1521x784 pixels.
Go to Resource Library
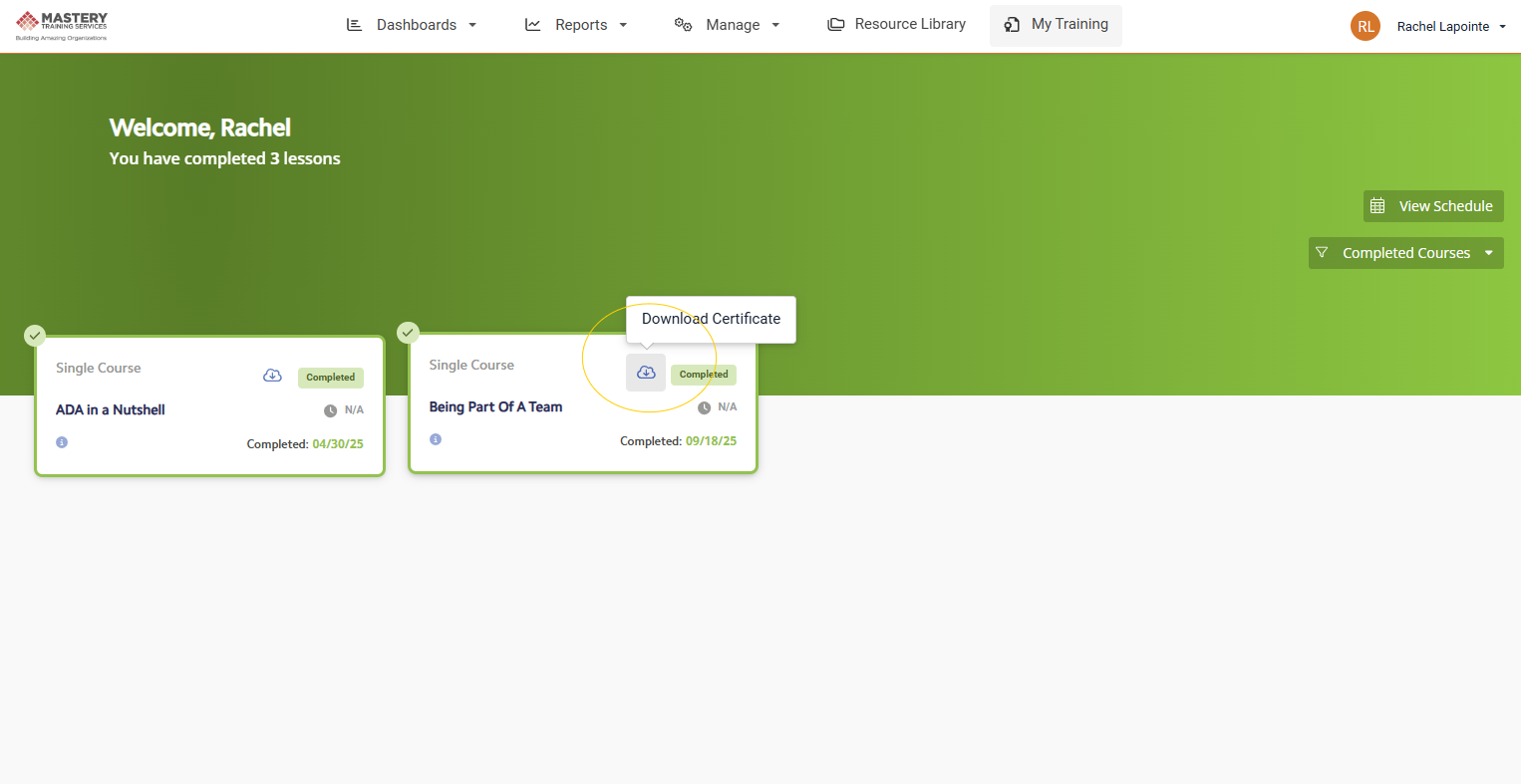(896, 24)
